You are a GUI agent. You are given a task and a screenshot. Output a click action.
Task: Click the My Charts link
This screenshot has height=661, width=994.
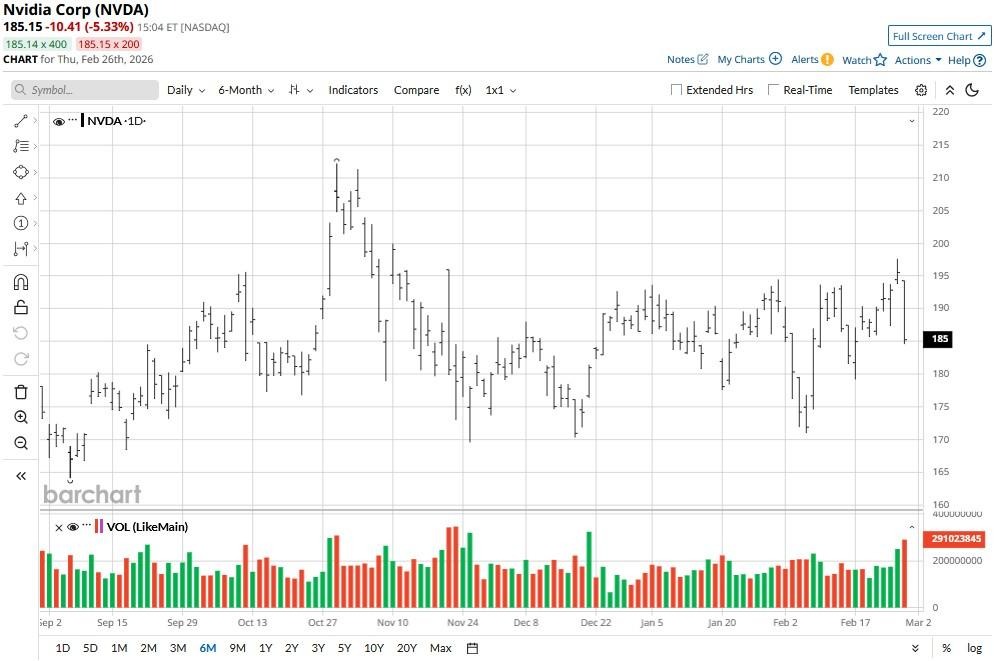pos(740,60)
